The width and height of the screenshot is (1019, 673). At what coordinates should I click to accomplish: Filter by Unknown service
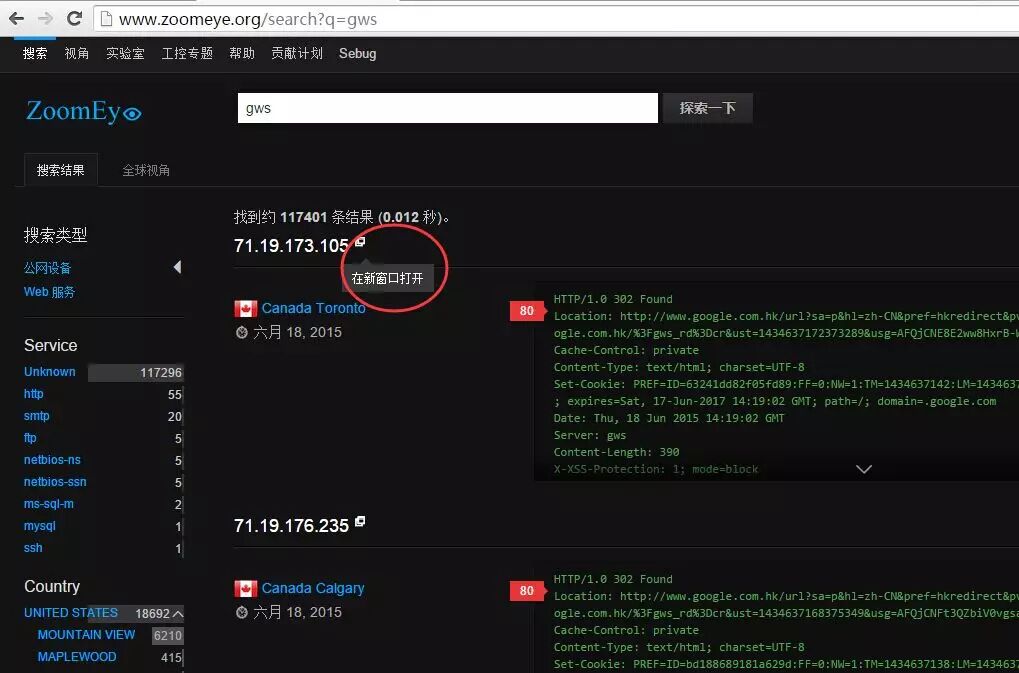click(49, 372)
